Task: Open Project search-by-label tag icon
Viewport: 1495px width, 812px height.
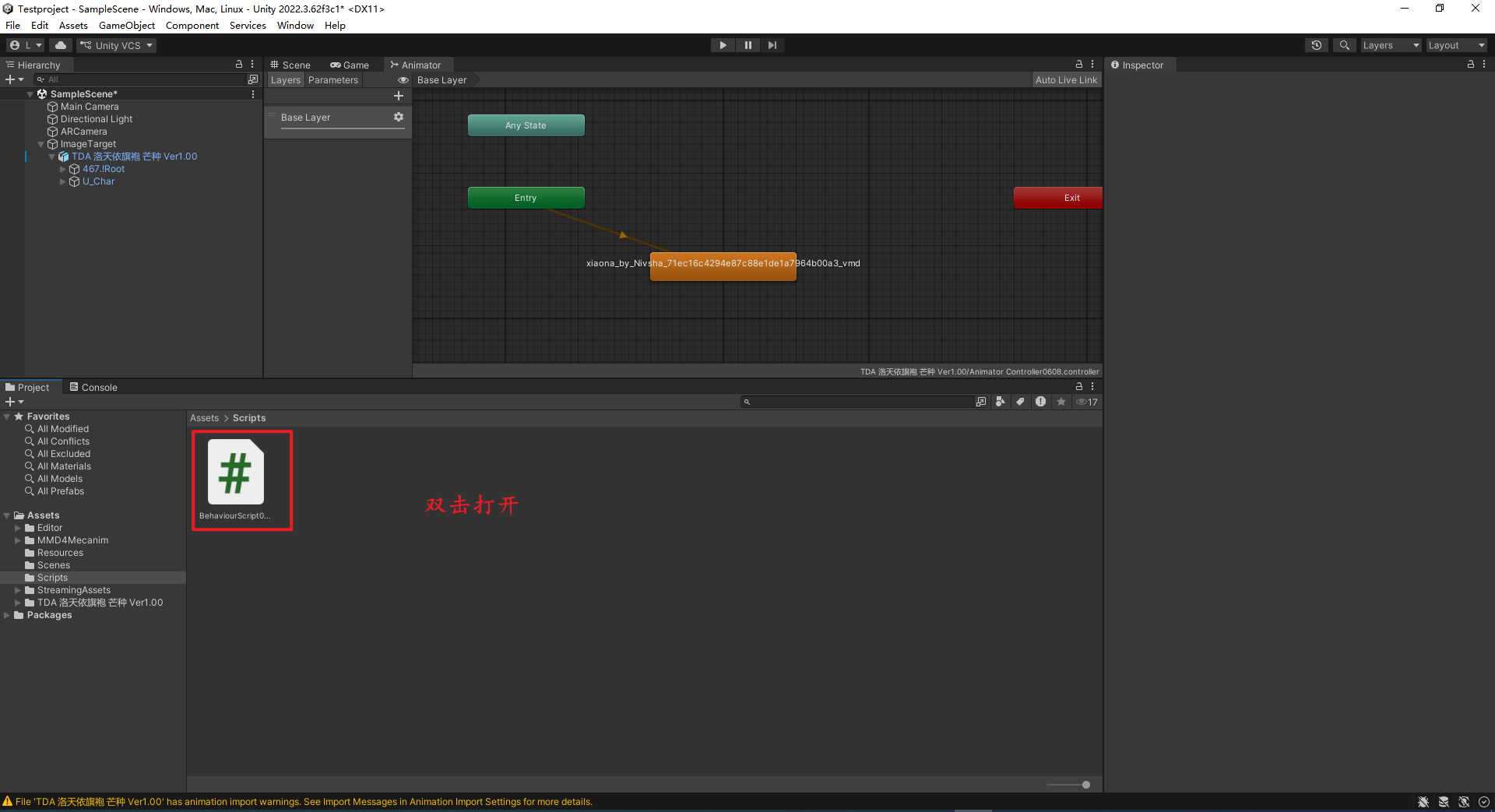Action: (x=1020, y=402)
